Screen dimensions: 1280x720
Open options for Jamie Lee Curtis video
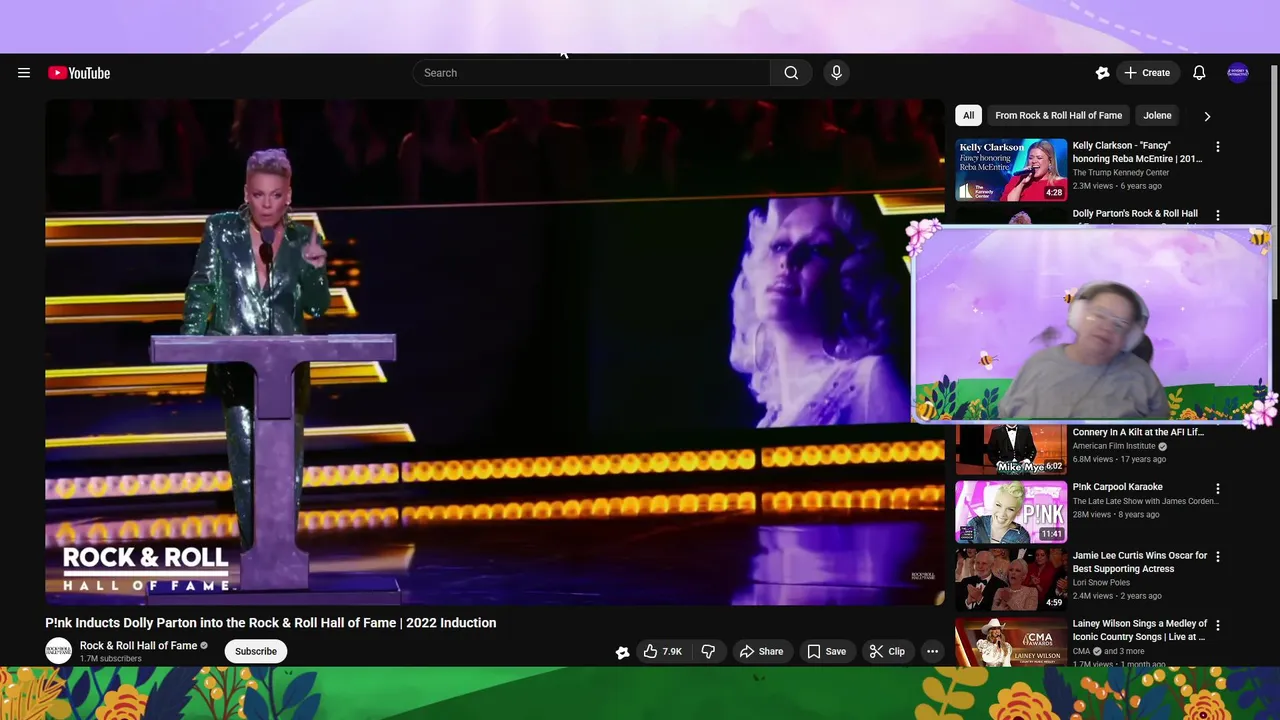[1217, 556]
